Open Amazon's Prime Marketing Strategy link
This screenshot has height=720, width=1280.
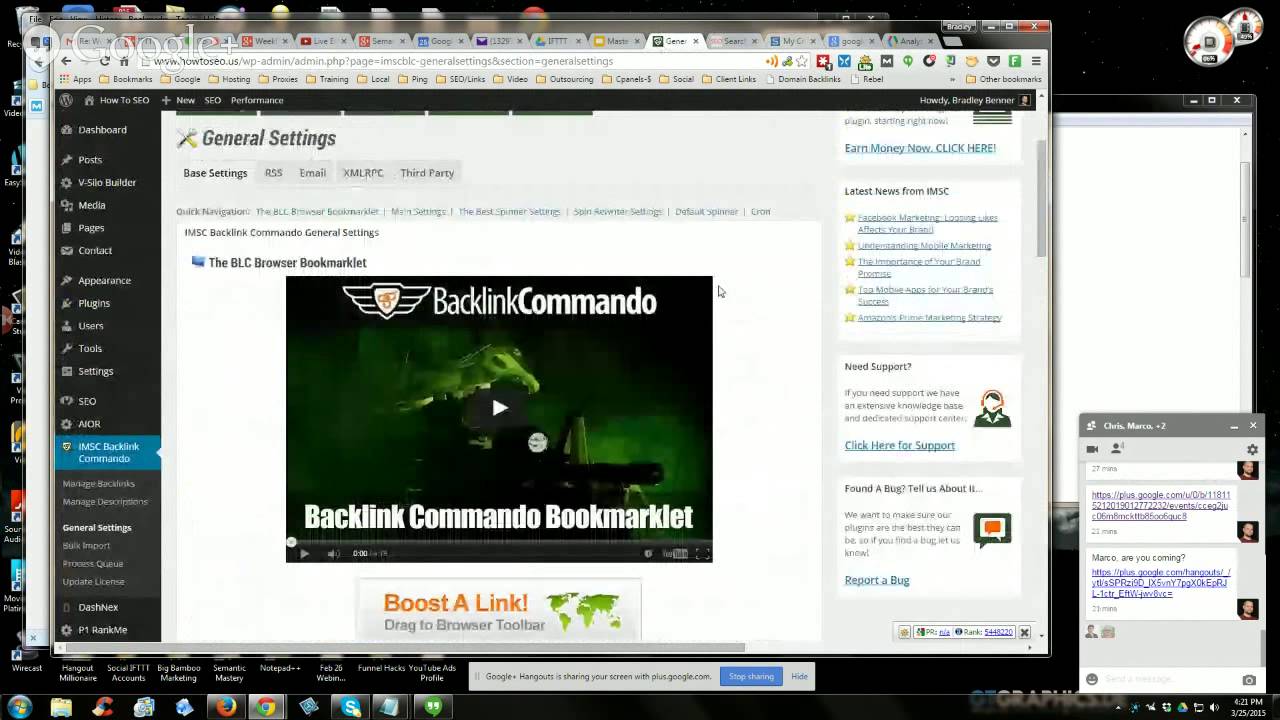[929, 318]
